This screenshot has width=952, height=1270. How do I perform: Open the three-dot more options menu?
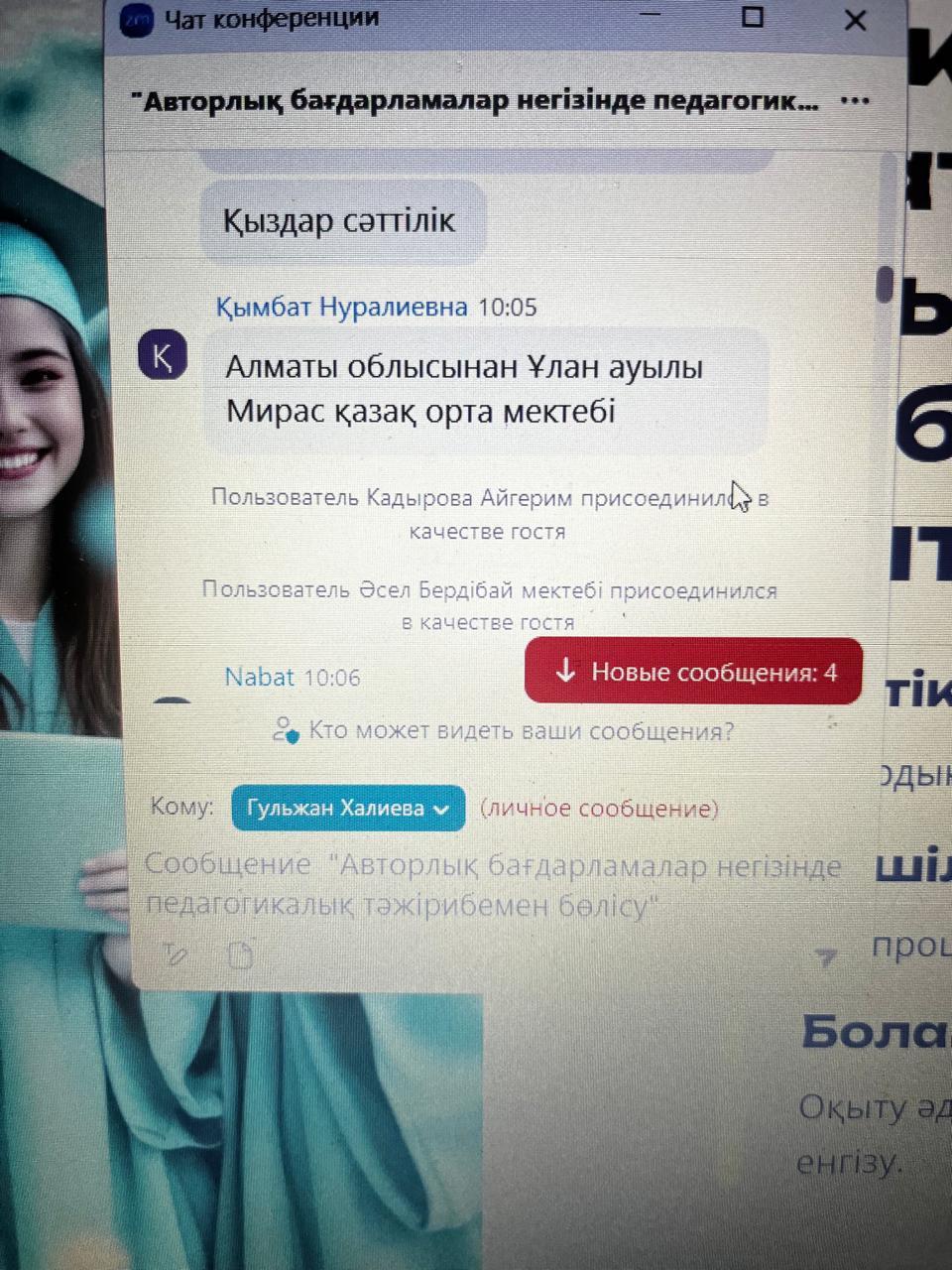coord(854,100)
